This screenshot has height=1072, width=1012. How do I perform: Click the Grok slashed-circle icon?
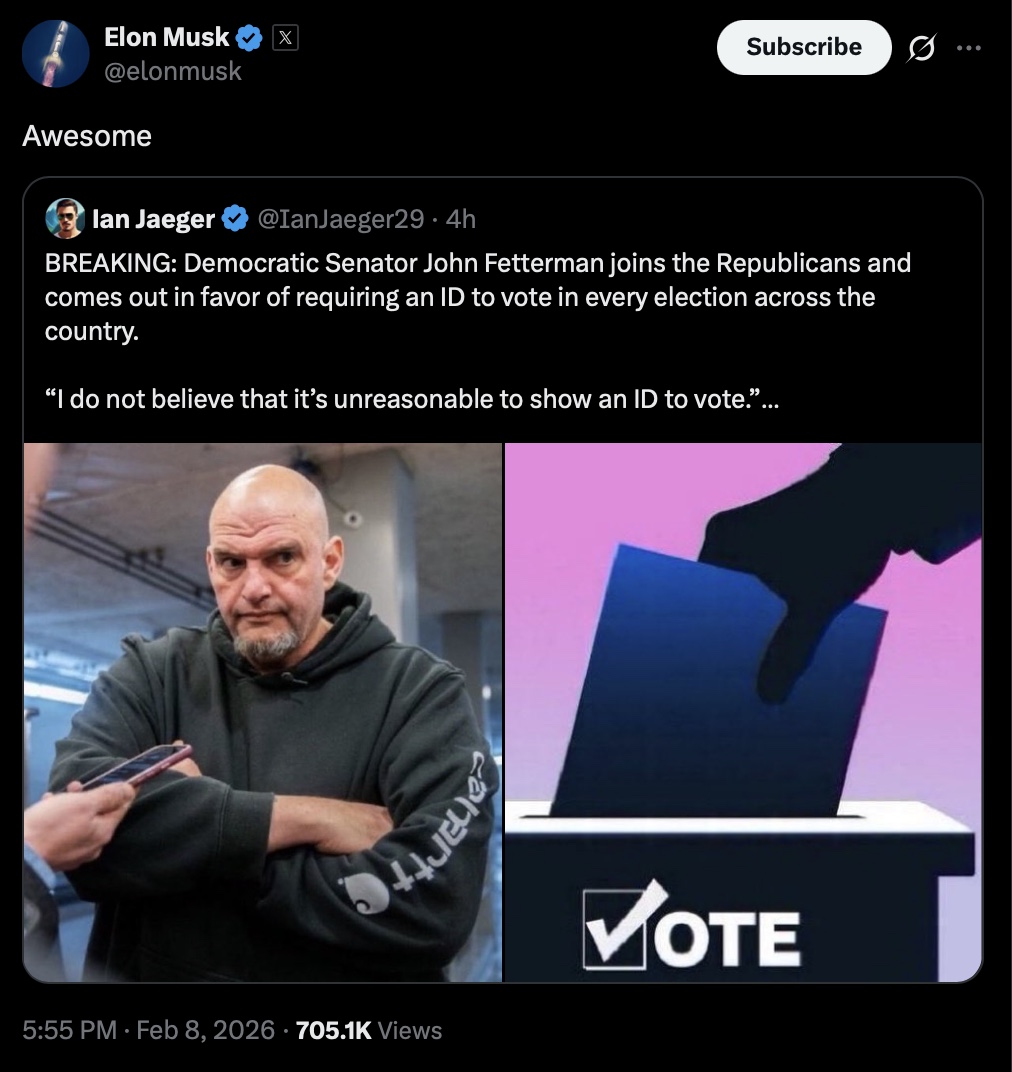pos(921,48)
